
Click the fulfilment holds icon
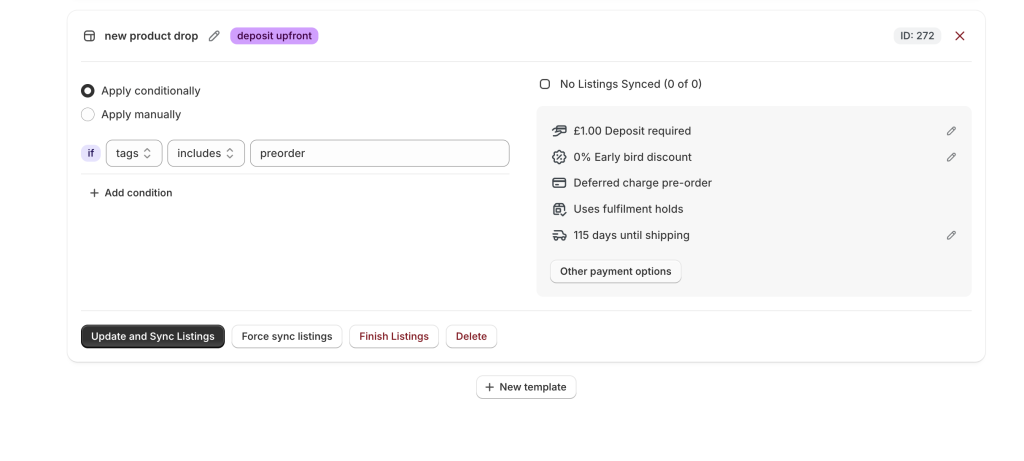[x=559, y=210]
